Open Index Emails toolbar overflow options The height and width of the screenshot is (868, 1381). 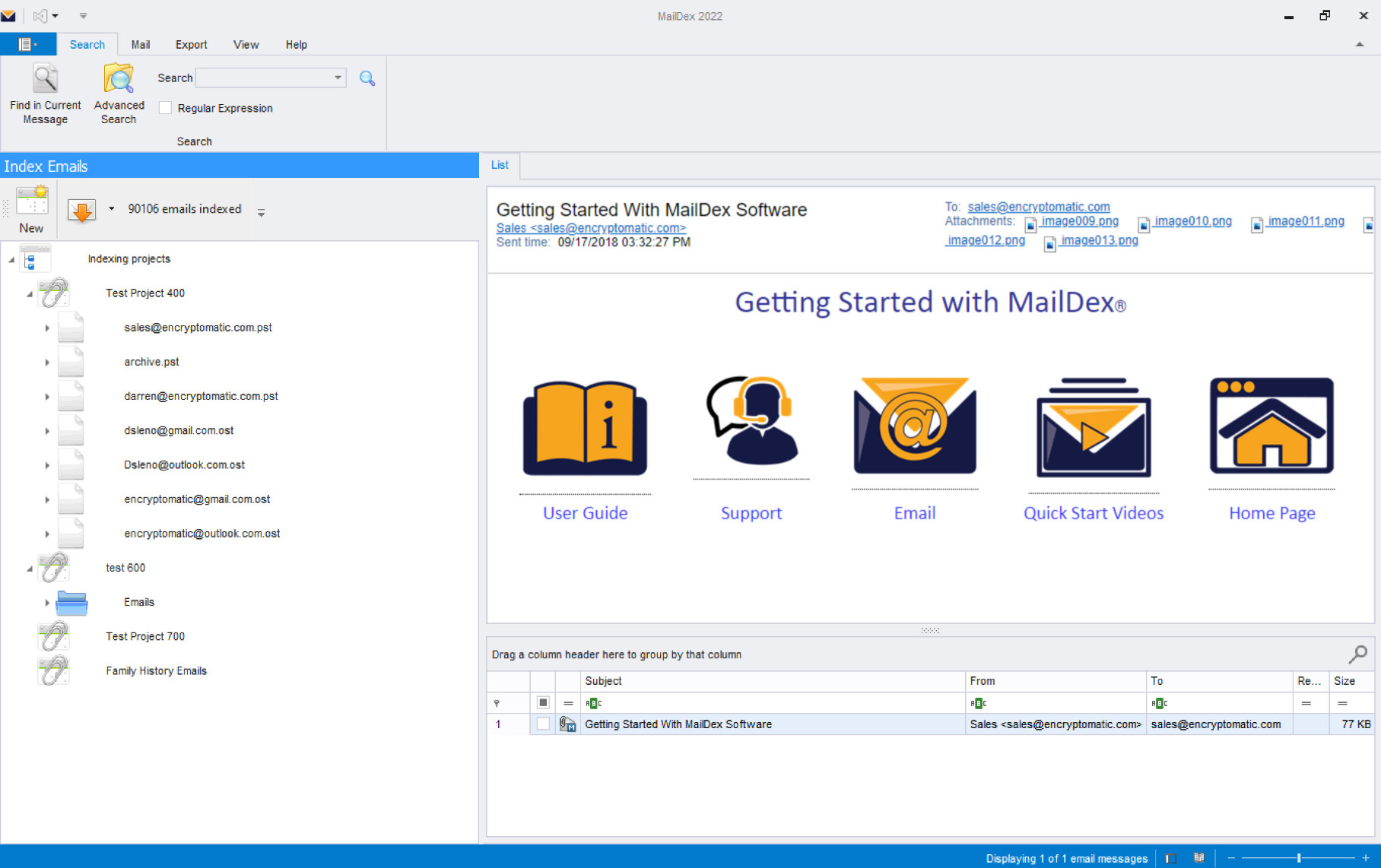pos(261,213)
